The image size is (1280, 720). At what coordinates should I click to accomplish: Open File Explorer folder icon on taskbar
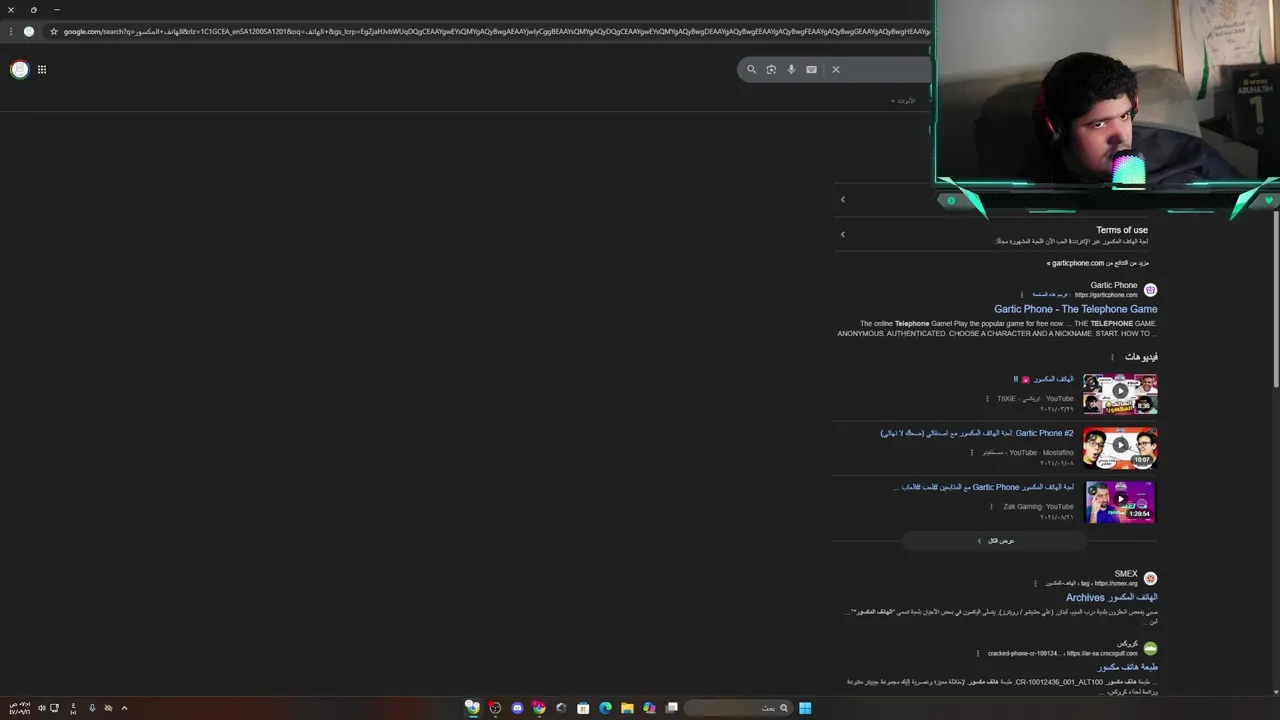point(627,708)
